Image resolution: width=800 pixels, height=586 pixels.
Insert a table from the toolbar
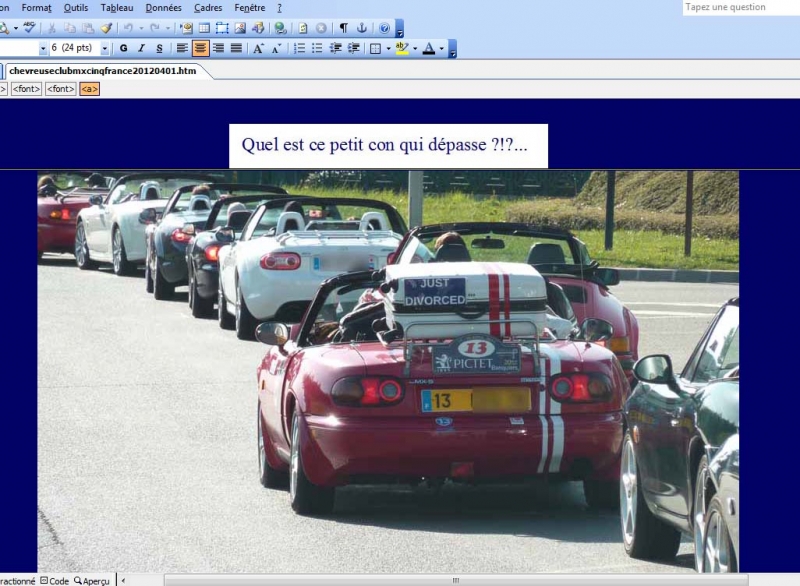204,28
